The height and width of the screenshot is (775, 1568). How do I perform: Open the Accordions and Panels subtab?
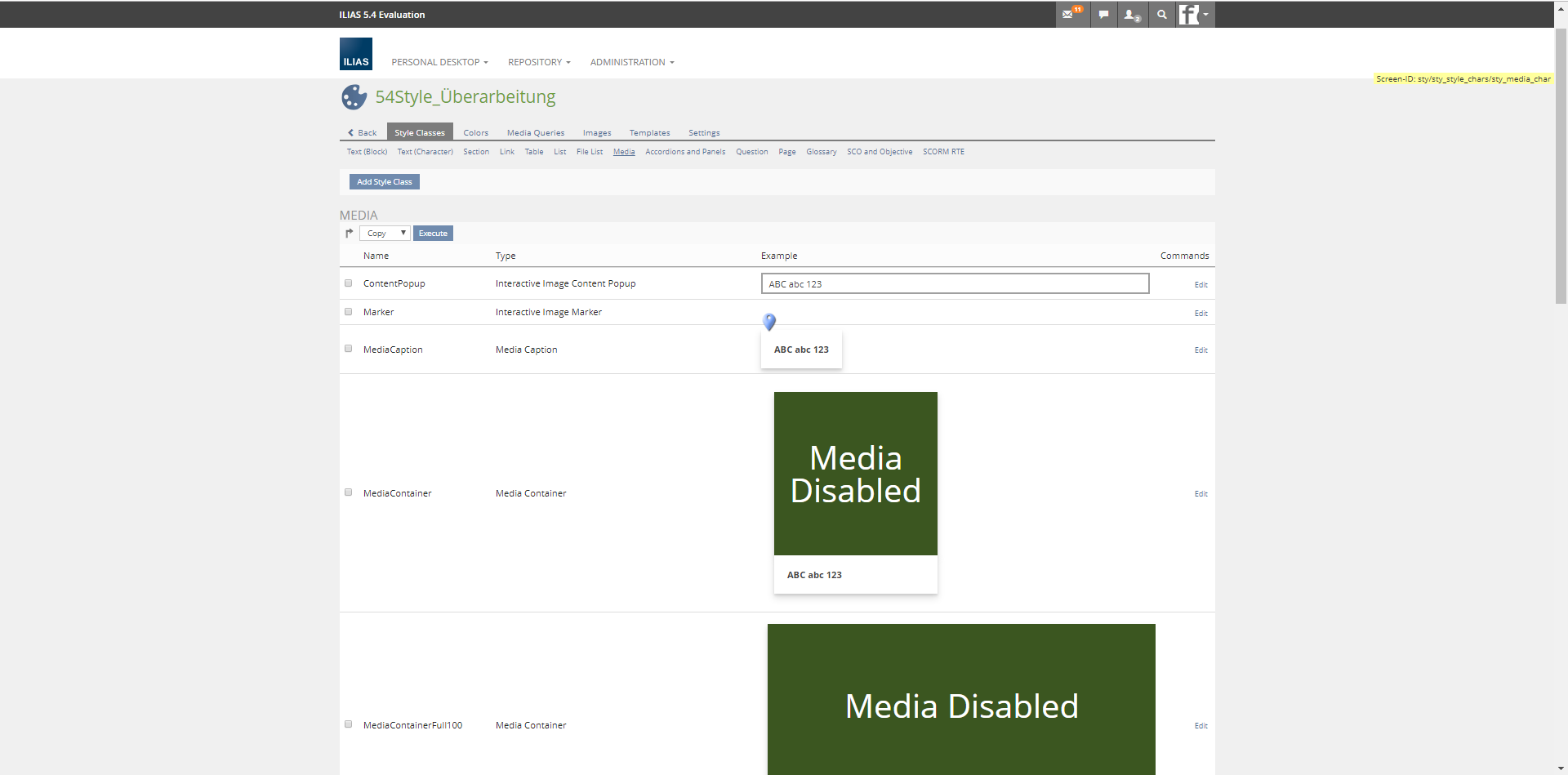(684, 152)
